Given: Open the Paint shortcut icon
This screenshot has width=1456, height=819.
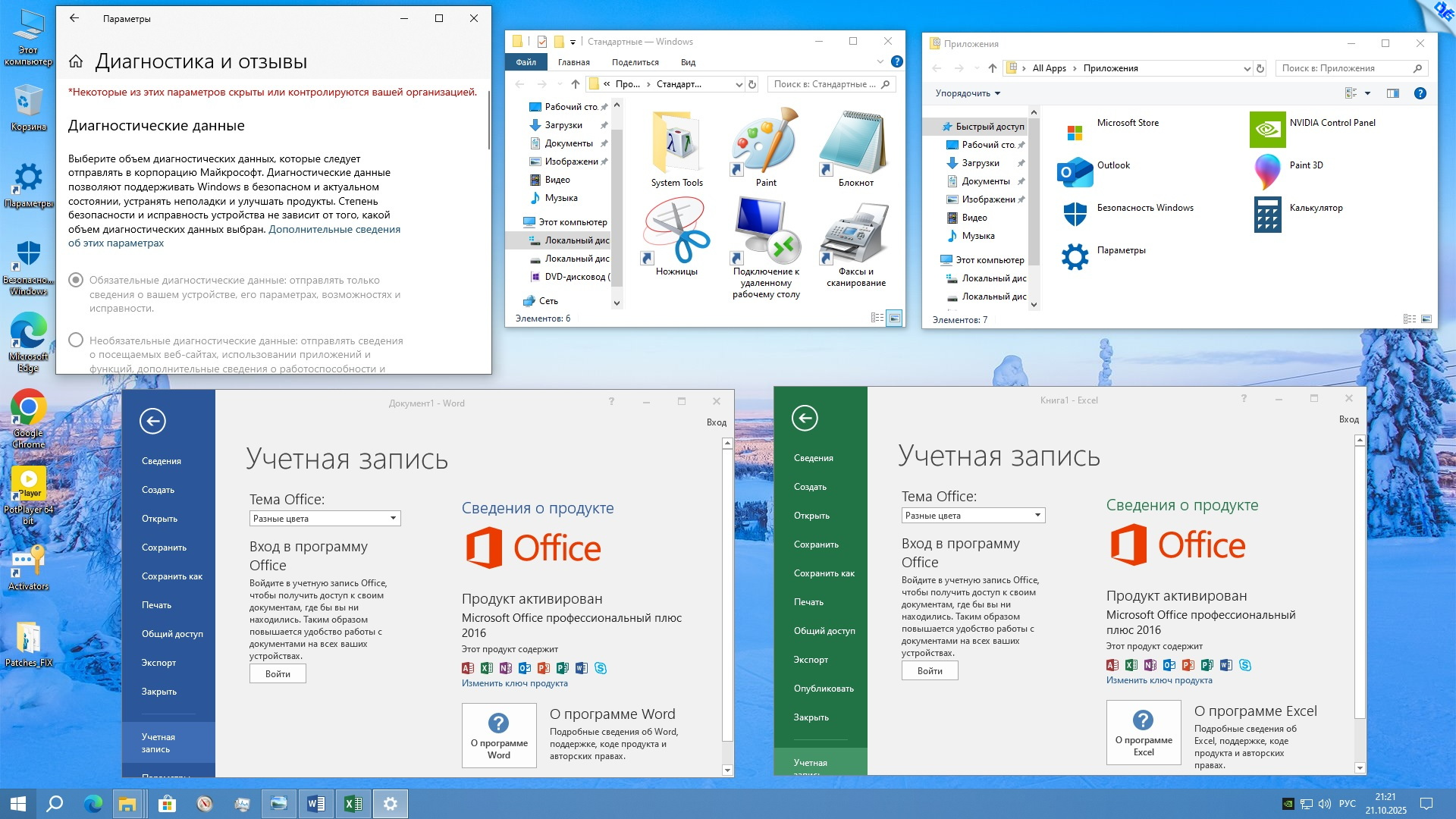Looking at the screenshot, I should [765, 146].
